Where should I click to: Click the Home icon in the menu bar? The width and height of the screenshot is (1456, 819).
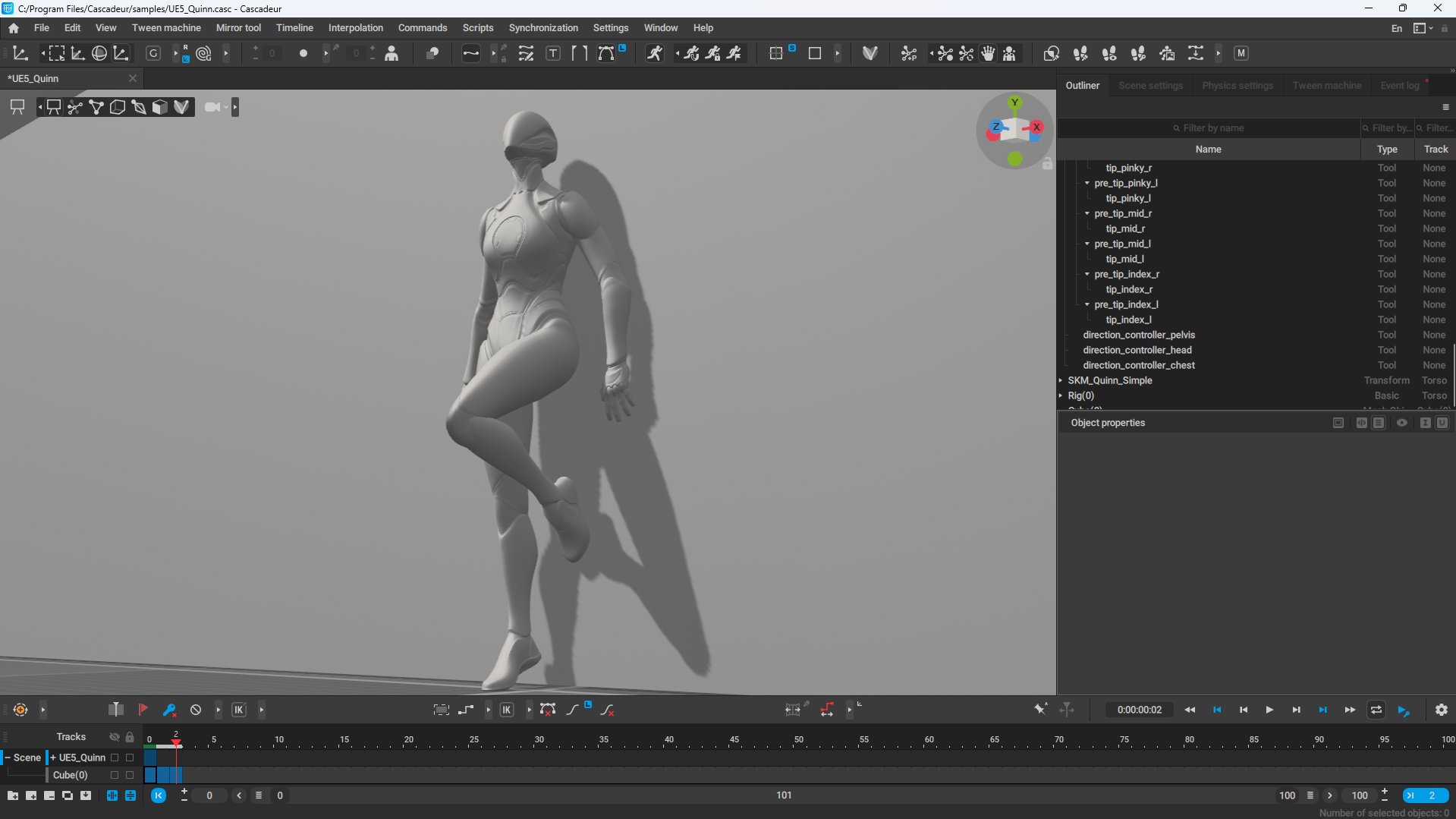14,28
